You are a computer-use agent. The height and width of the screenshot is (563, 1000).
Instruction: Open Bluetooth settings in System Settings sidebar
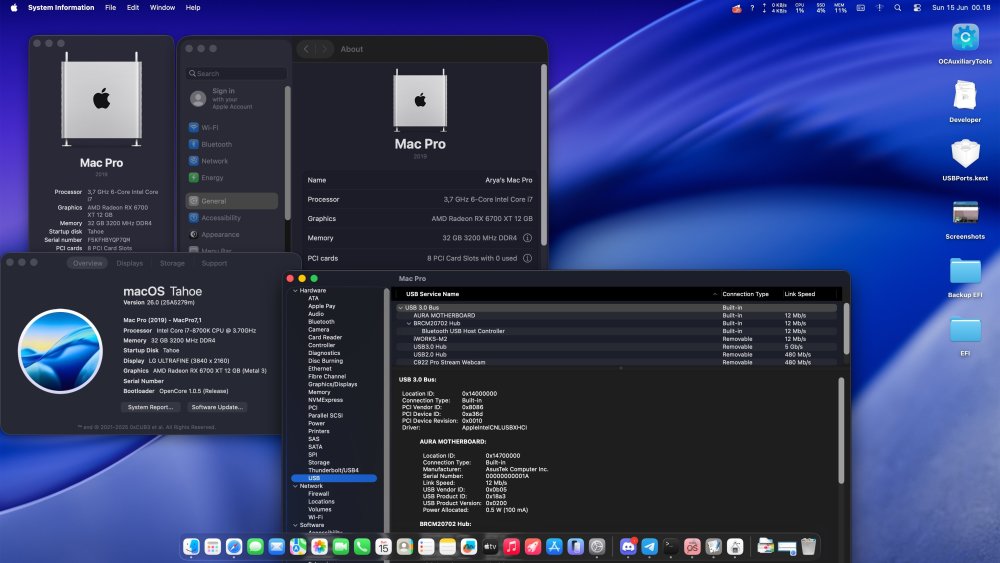point(232,144)
